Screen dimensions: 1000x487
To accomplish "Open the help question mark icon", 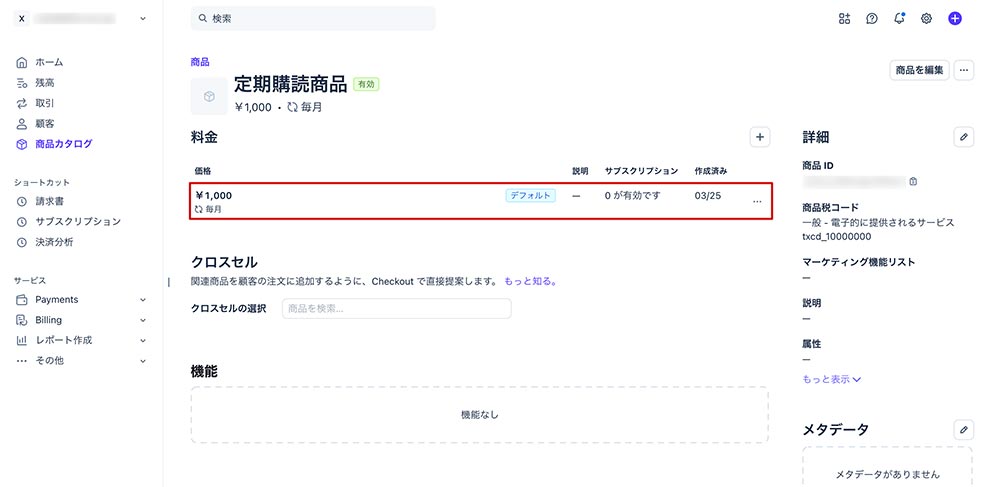I will click(x=872, y=18).
